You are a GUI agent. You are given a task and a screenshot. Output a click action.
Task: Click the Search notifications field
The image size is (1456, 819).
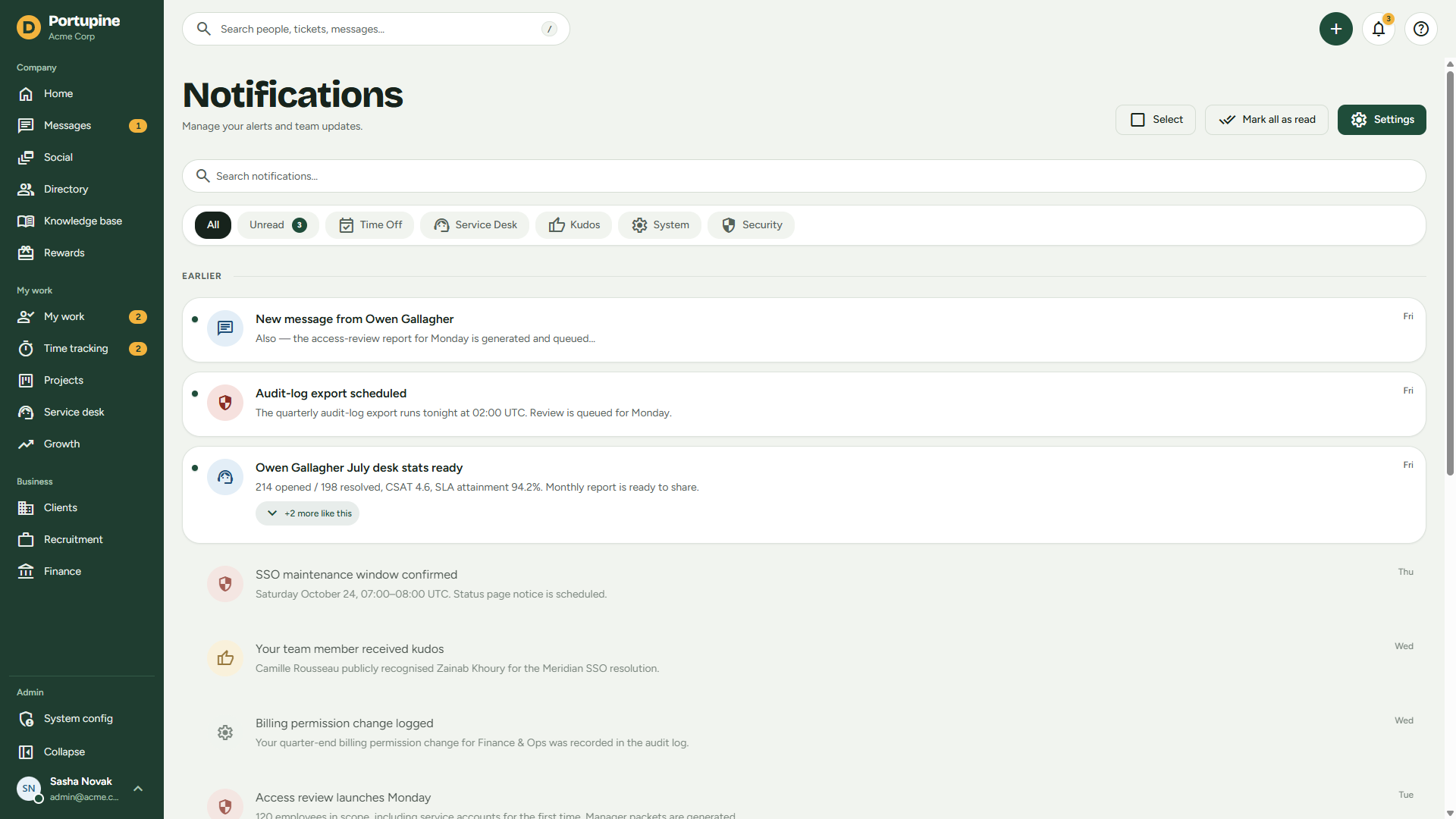(804, 176)
